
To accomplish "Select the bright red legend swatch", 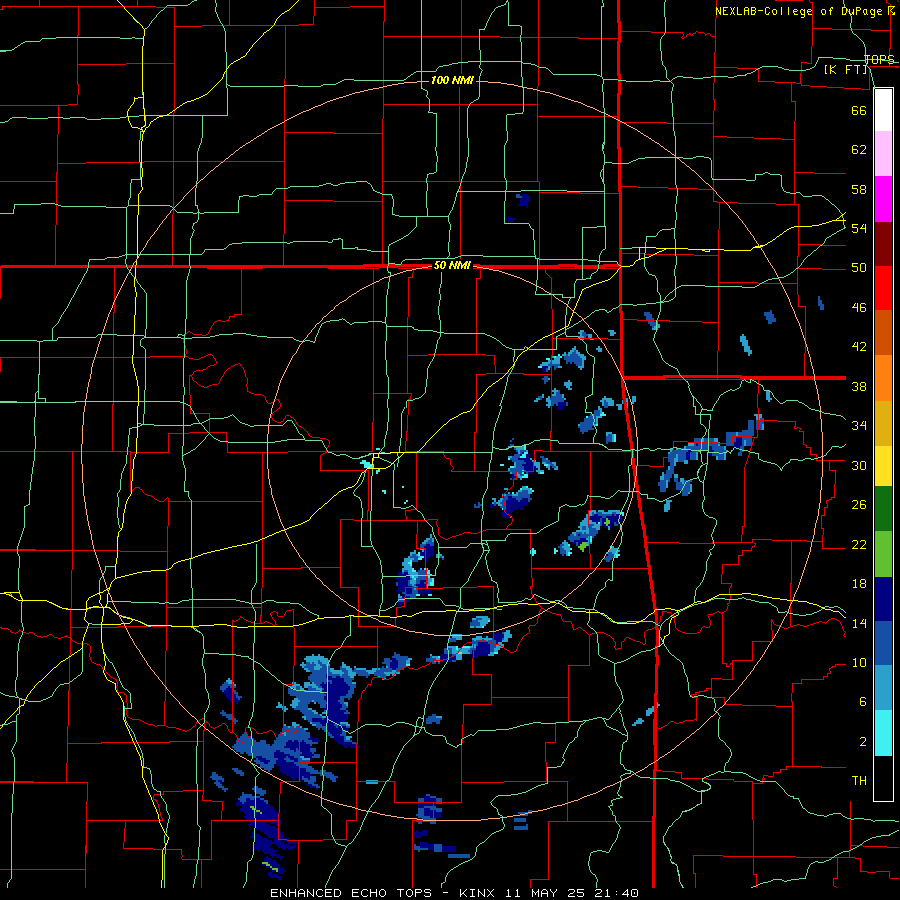I will (883, 288).
